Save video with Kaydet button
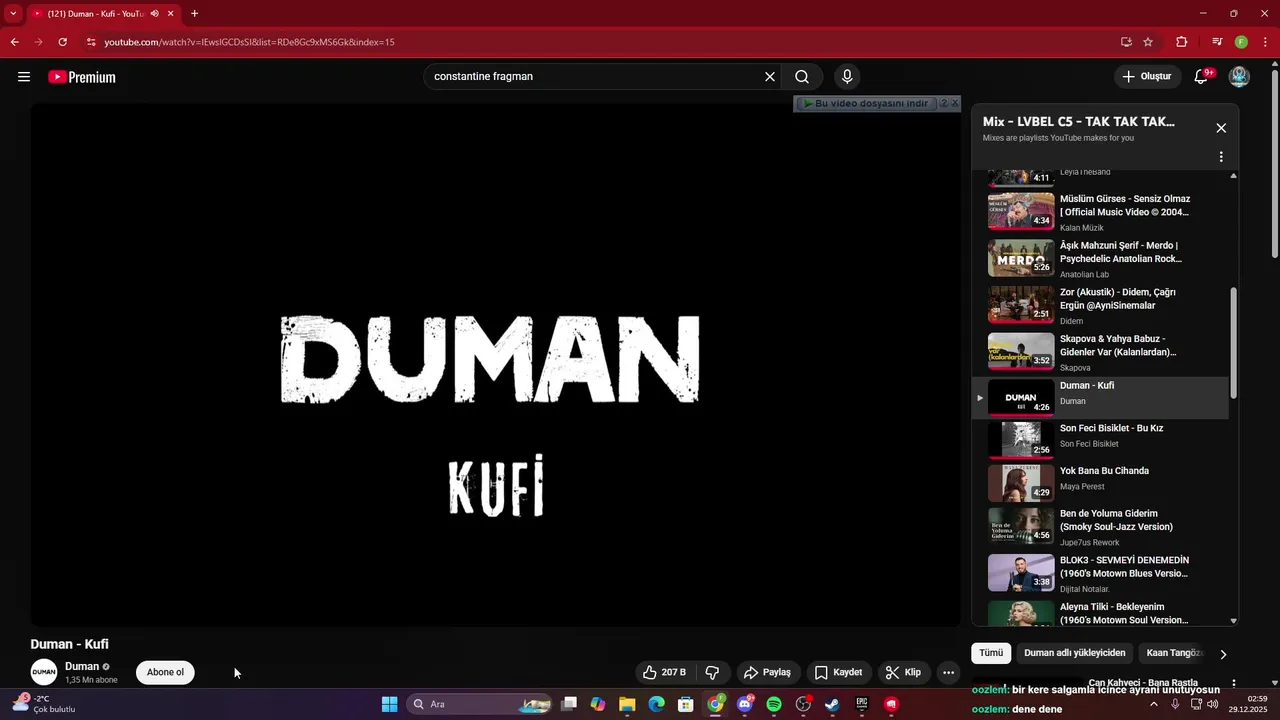 (x=838, y=672)
